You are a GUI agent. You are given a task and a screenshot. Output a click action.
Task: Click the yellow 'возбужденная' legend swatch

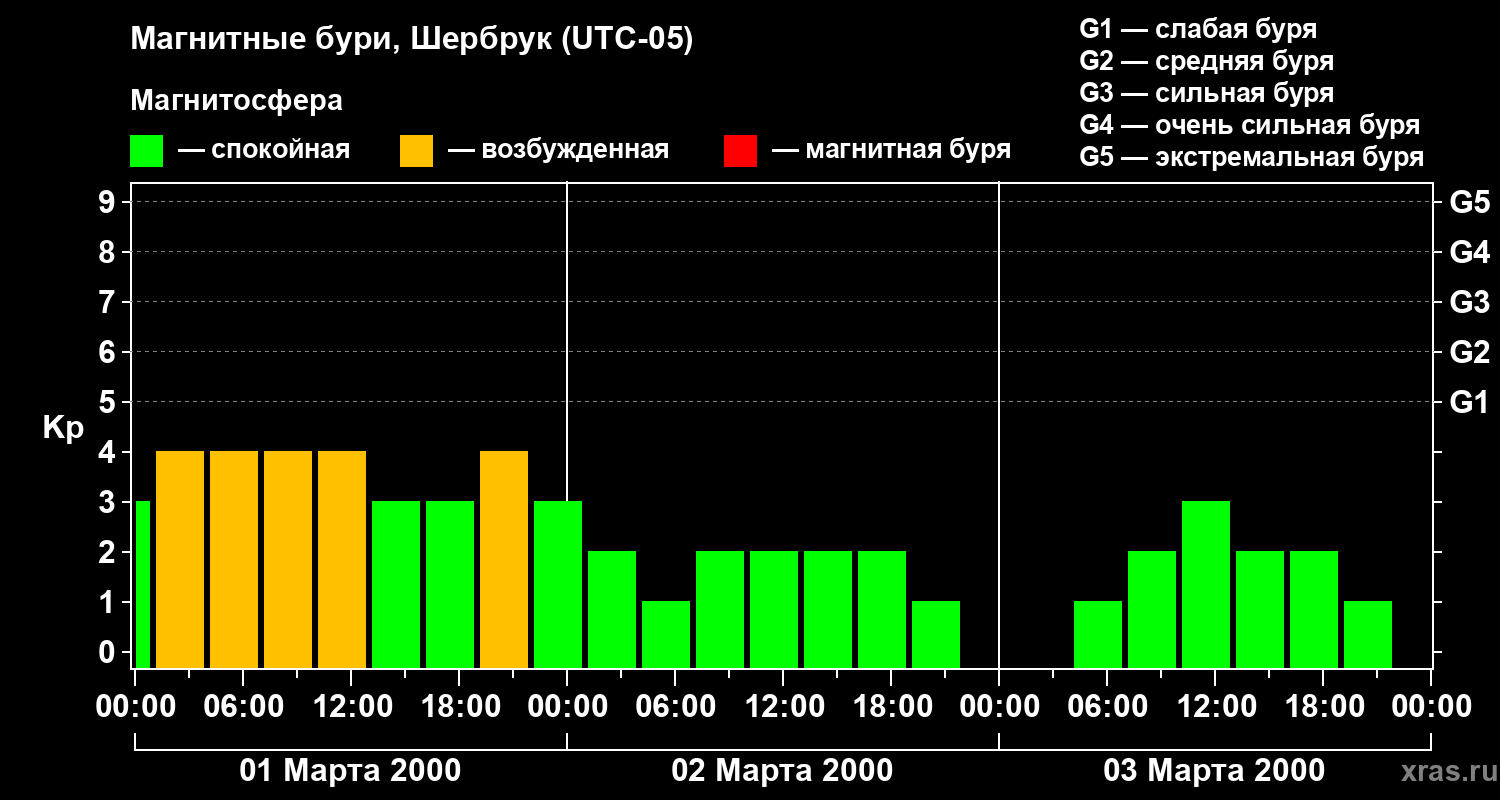pos(416,151)
